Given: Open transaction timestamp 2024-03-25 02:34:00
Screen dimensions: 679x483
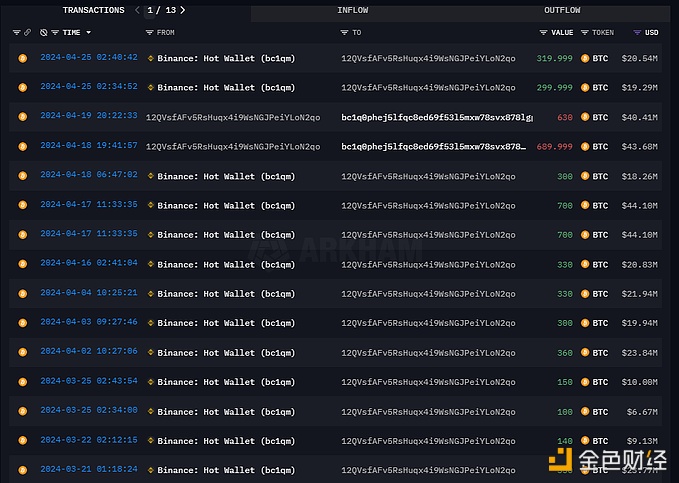Looking at the screenshot, I should click(89, 410).
